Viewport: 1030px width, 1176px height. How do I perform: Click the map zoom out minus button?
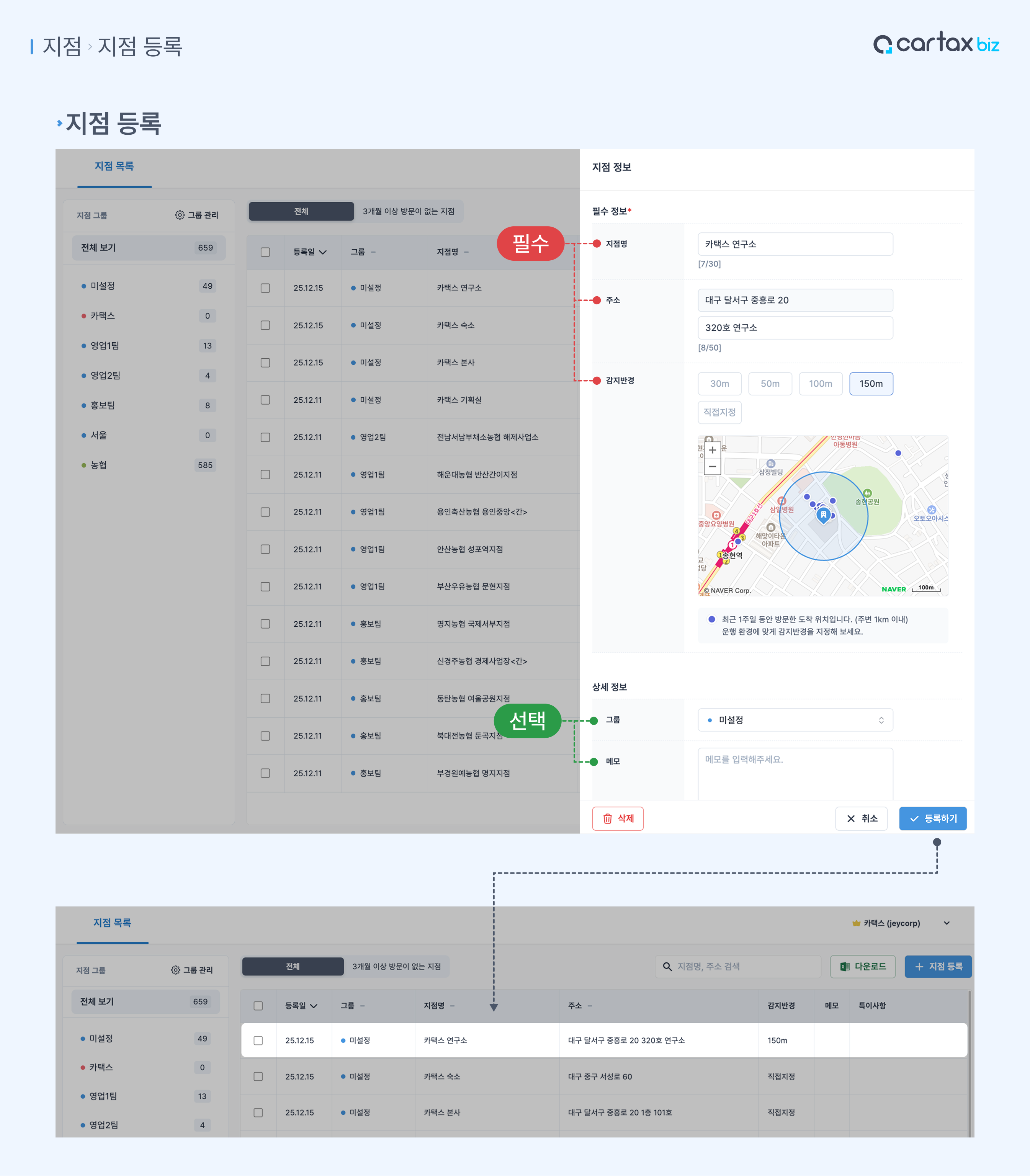(x=712, y=467)
